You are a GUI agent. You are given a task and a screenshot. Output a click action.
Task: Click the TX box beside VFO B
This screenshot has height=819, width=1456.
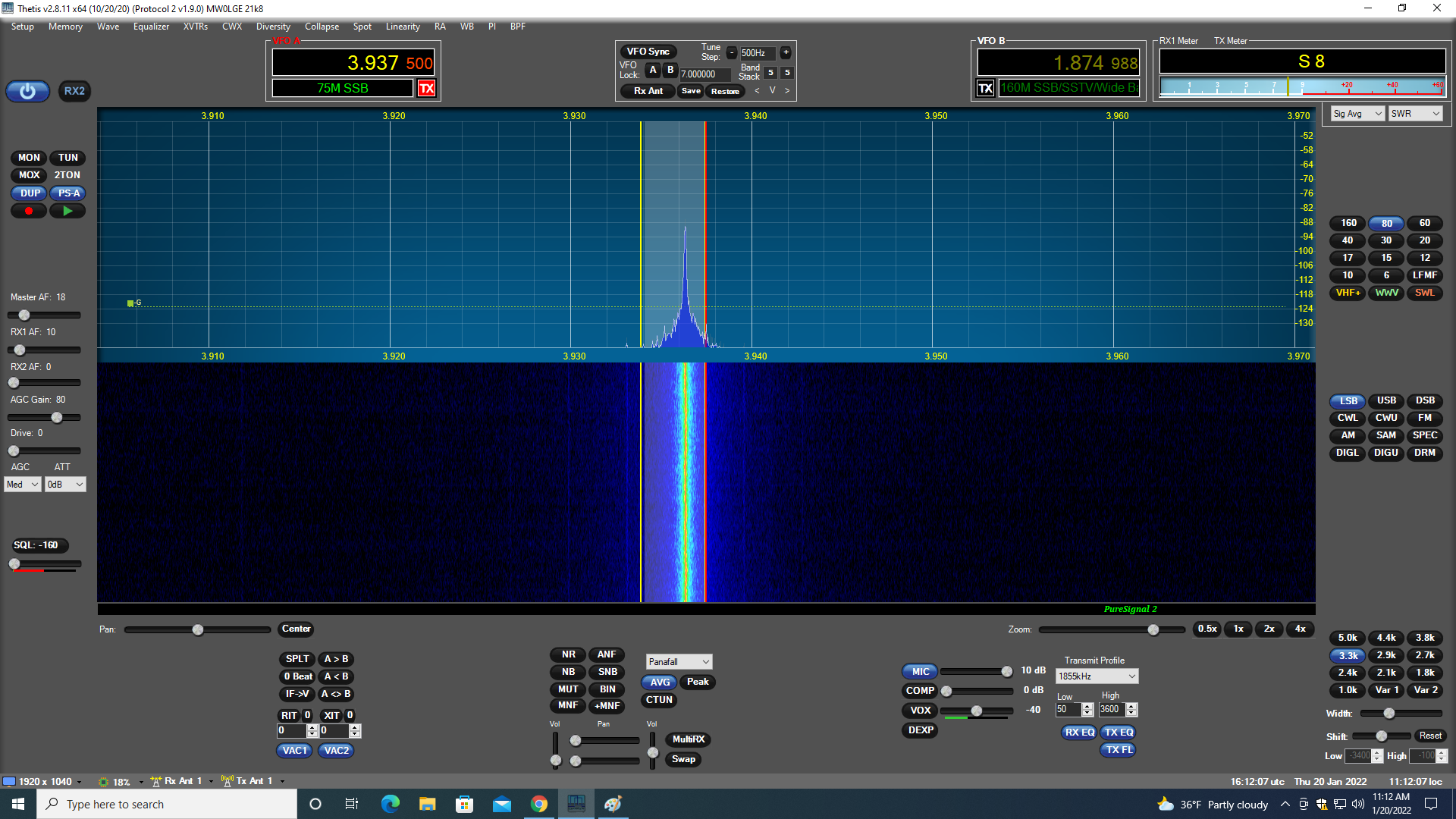point(985,88)
